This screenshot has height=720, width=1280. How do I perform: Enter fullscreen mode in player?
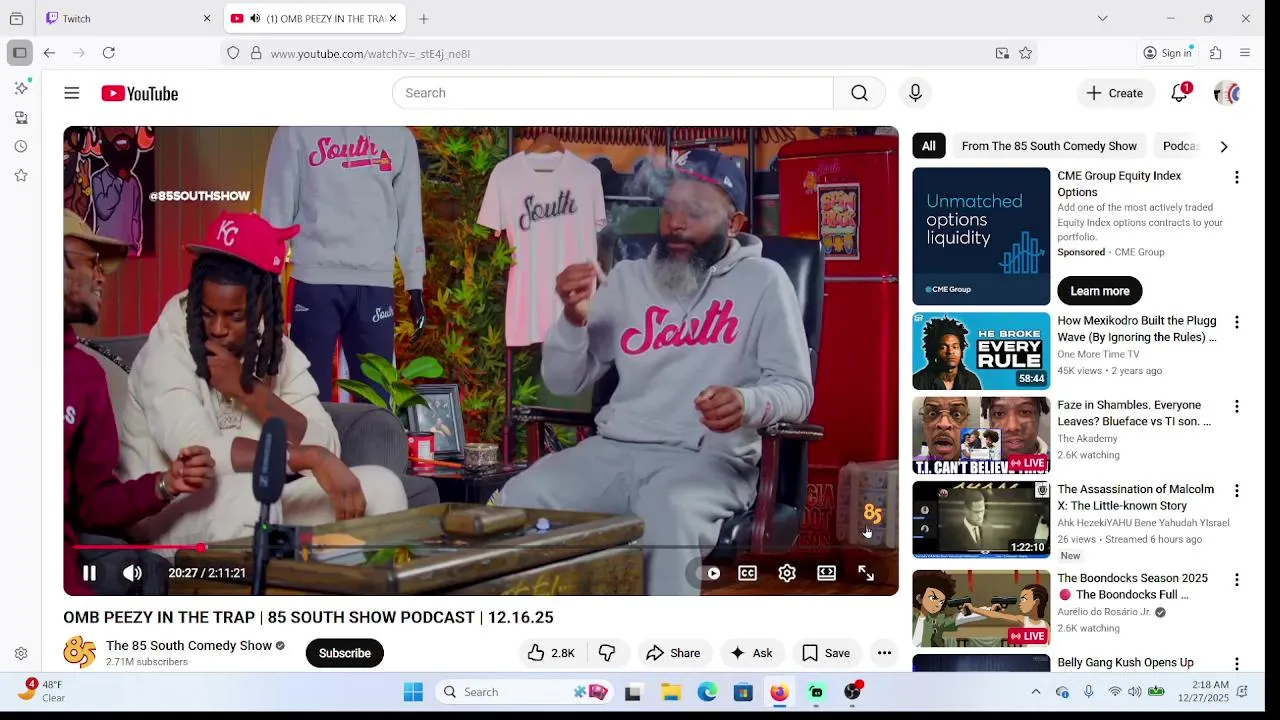click(x=866, y=573)
